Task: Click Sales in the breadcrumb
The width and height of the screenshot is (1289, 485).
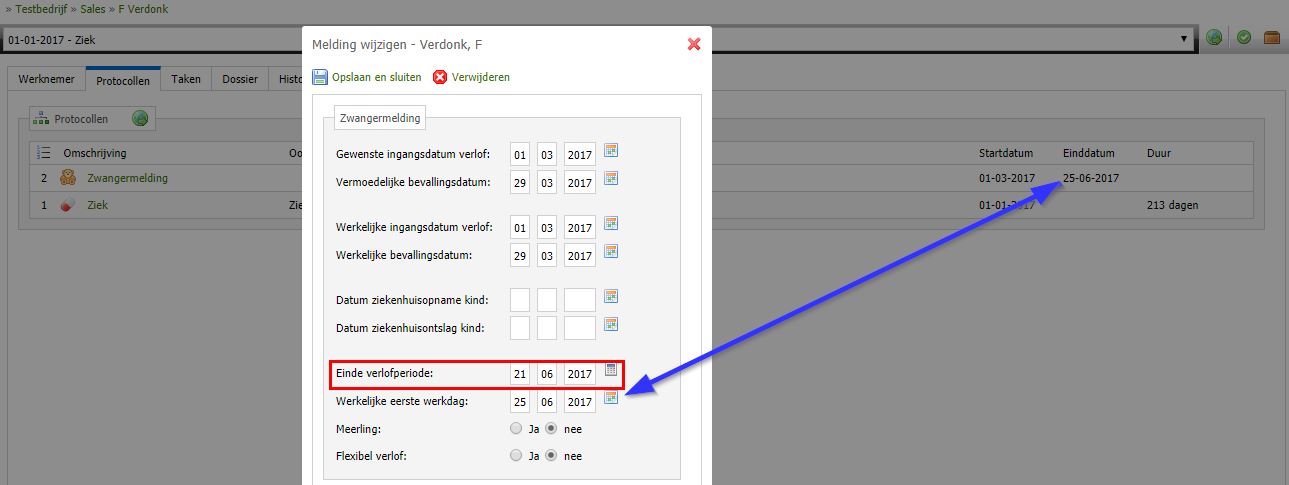Action: [x=94, y=9]
